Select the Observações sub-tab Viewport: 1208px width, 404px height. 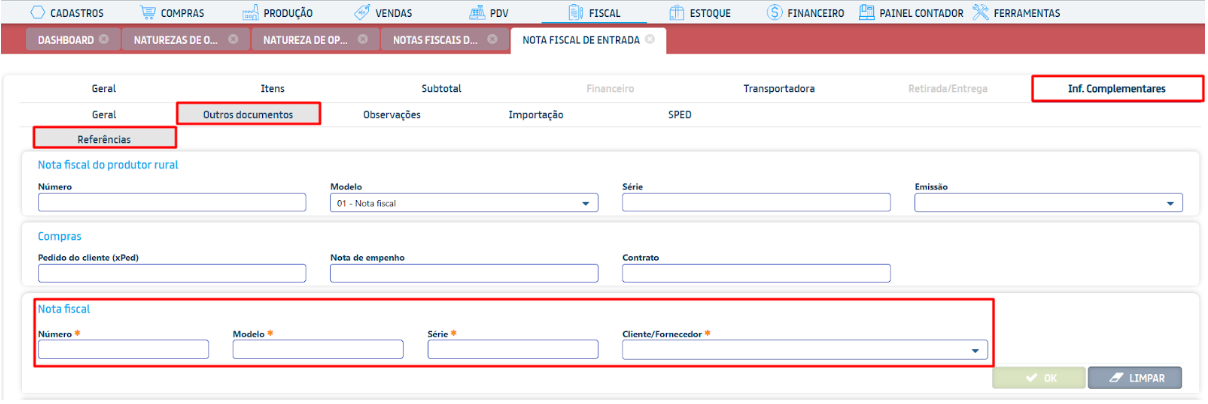(x=391, y=115)
